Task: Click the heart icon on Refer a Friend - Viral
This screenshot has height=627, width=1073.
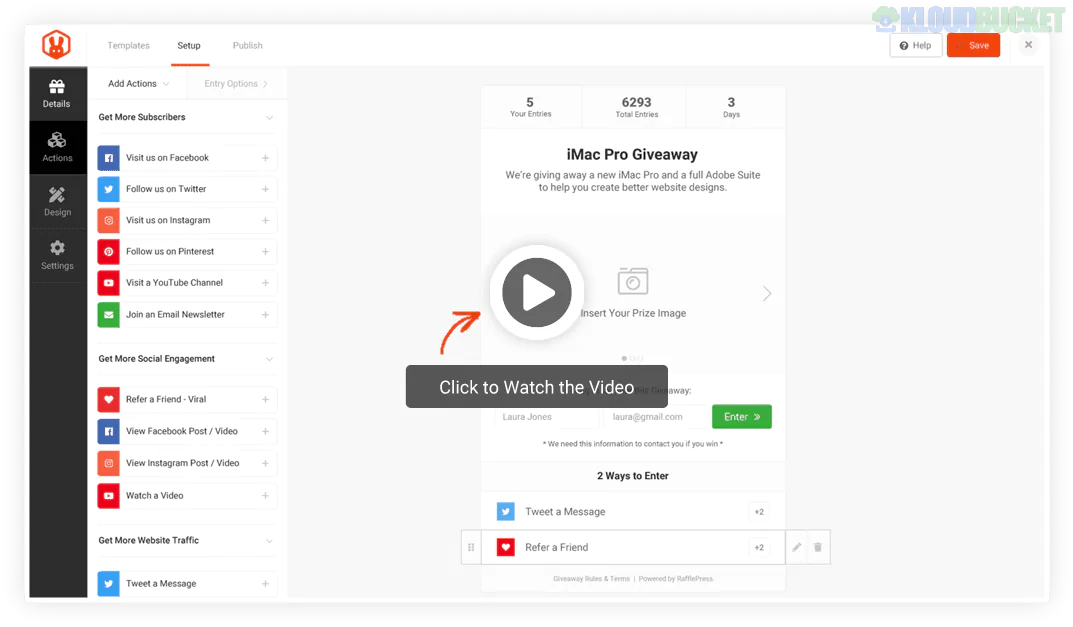Action: pyautogui.click(x=108, y=399)
